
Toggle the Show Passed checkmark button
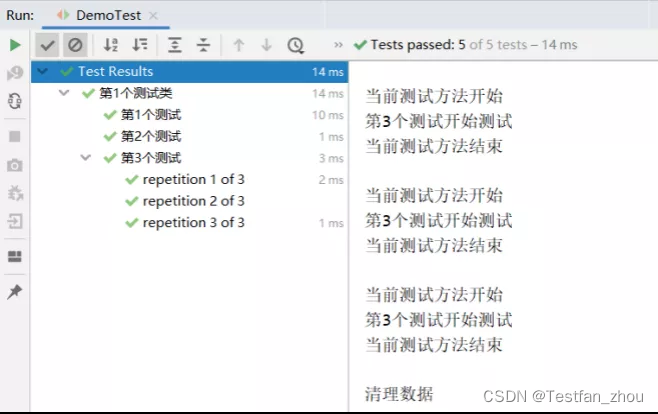point(47,45)
